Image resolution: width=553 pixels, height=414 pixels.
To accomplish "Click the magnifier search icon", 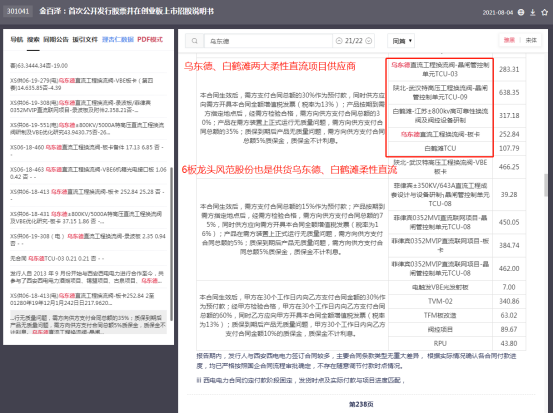I will (194, 41).
